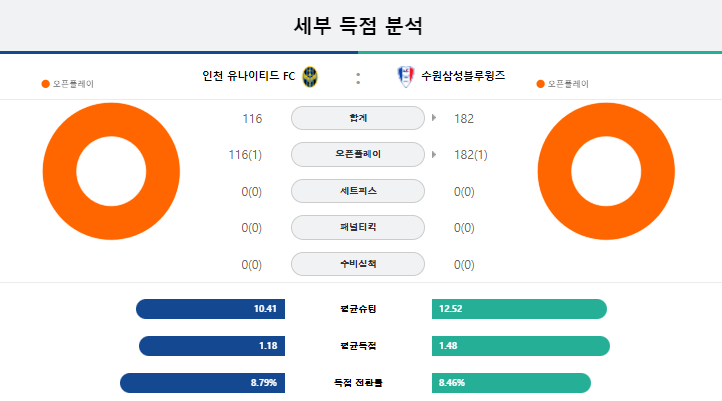Select the 합계 pill button
The width and height of the screenshot is (722, 401).
tap(358, 118)
